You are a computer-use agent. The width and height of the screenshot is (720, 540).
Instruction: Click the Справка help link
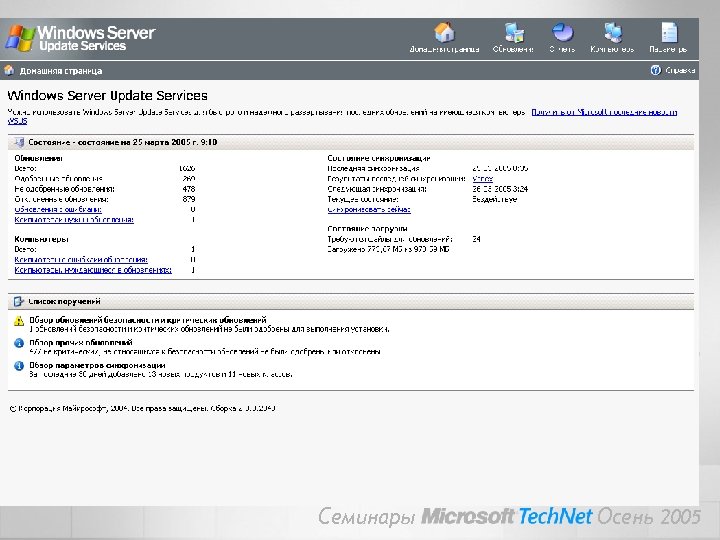tap(680, 70)
